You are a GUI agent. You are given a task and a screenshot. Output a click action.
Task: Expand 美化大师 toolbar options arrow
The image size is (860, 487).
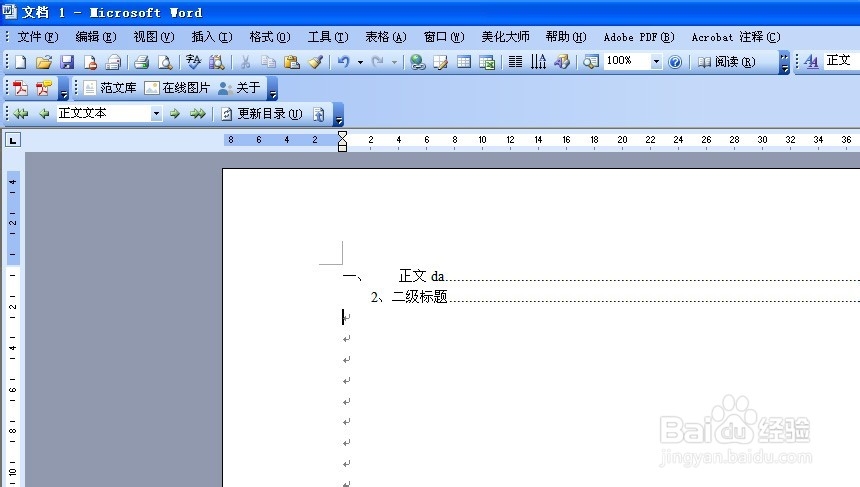pos(273,88)
